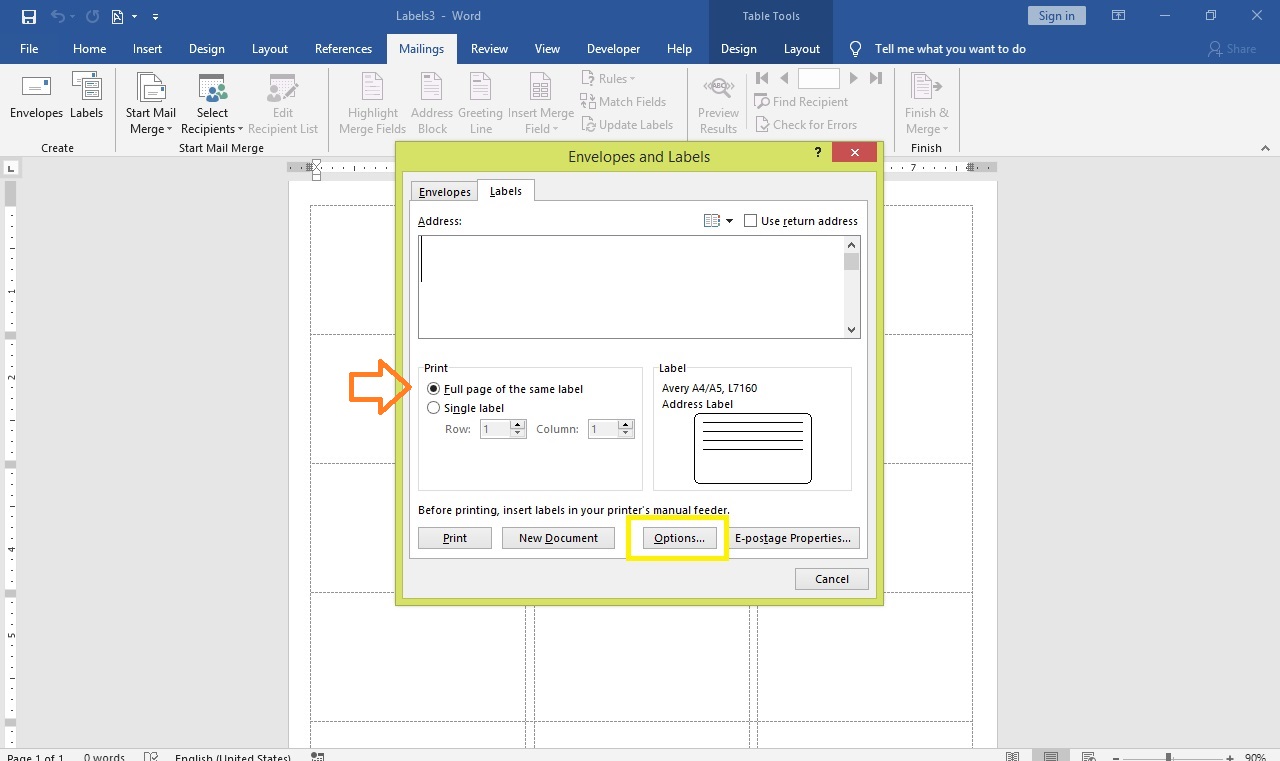This screenshot has width=1280, height=761.
Task: Click Check for Errors in the ribbon
Action: 805,124
